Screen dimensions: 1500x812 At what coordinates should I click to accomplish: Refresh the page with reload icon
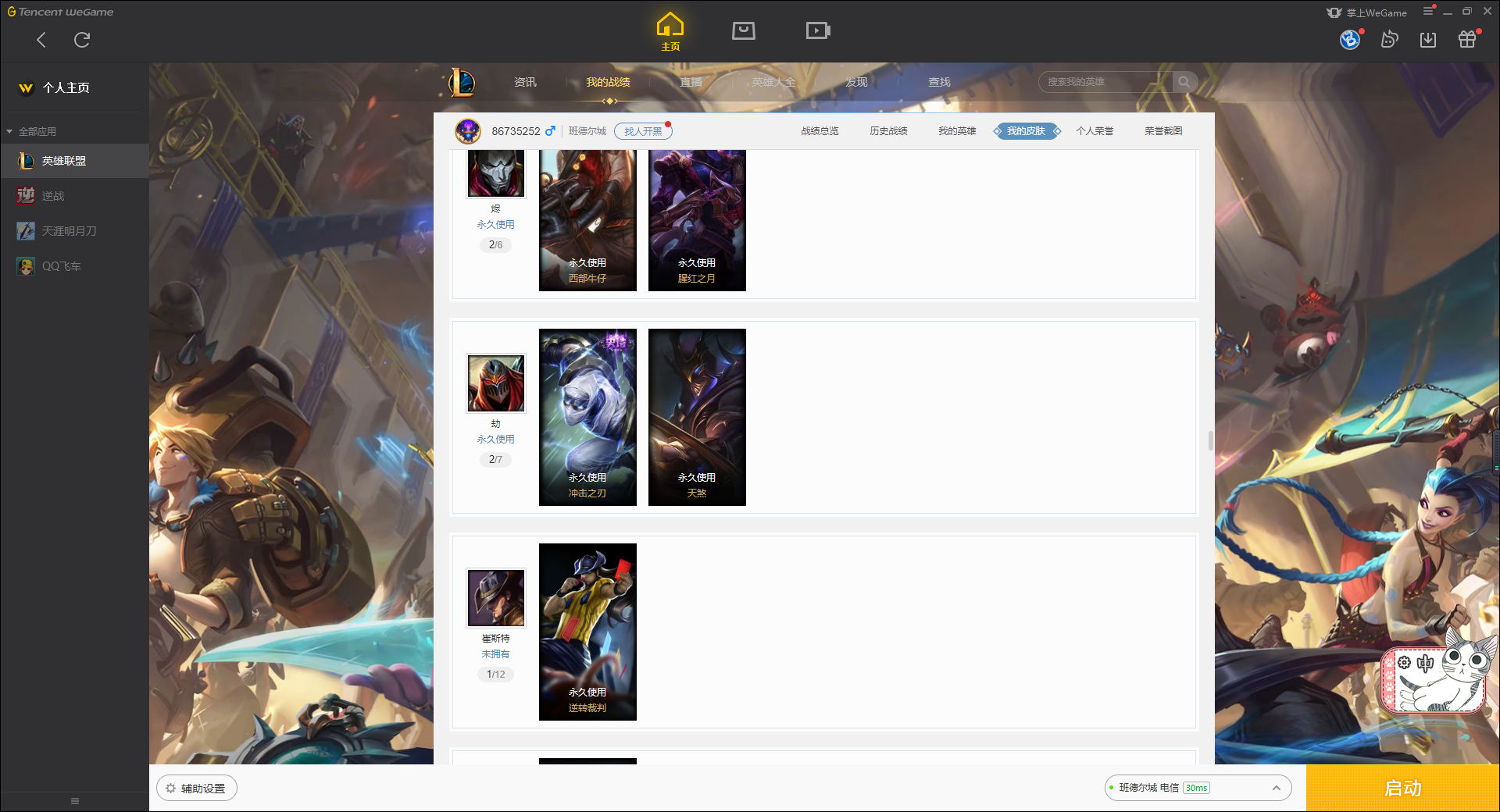(x=82, y=40)
